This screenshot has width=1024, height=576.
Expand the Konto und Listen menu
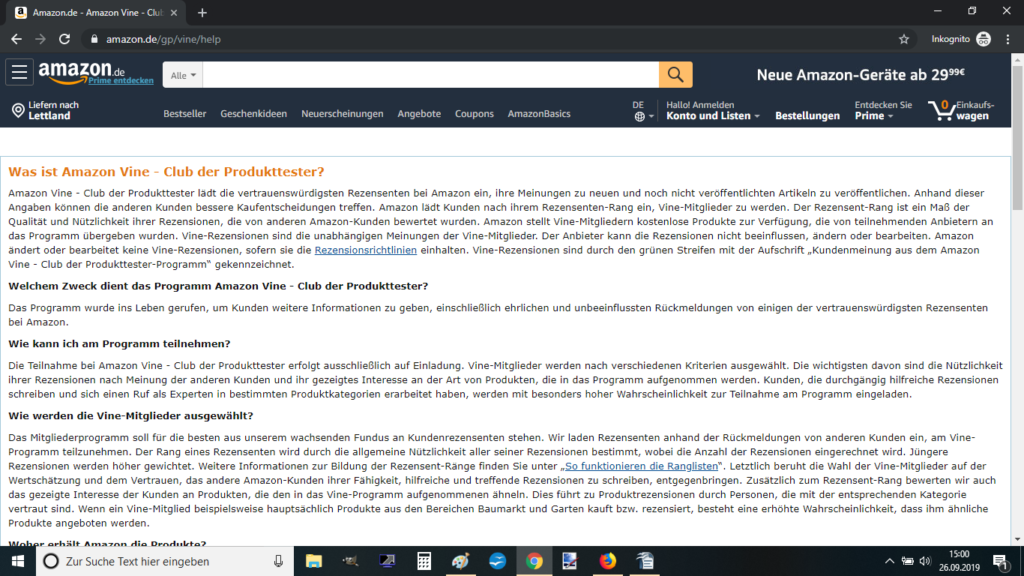(x=712, y=110)
